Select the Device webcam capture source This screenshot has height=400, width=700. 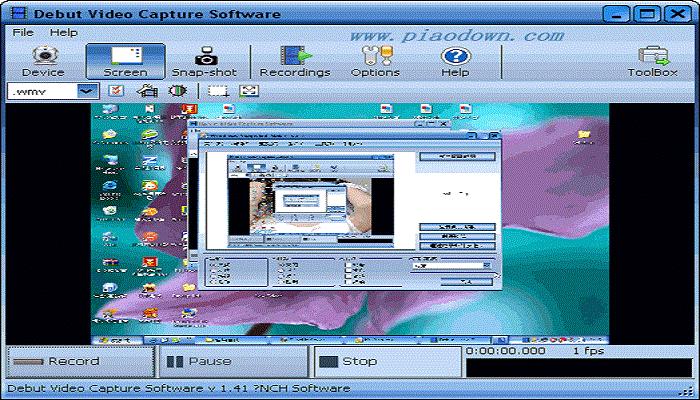click(x=43, y=62)
